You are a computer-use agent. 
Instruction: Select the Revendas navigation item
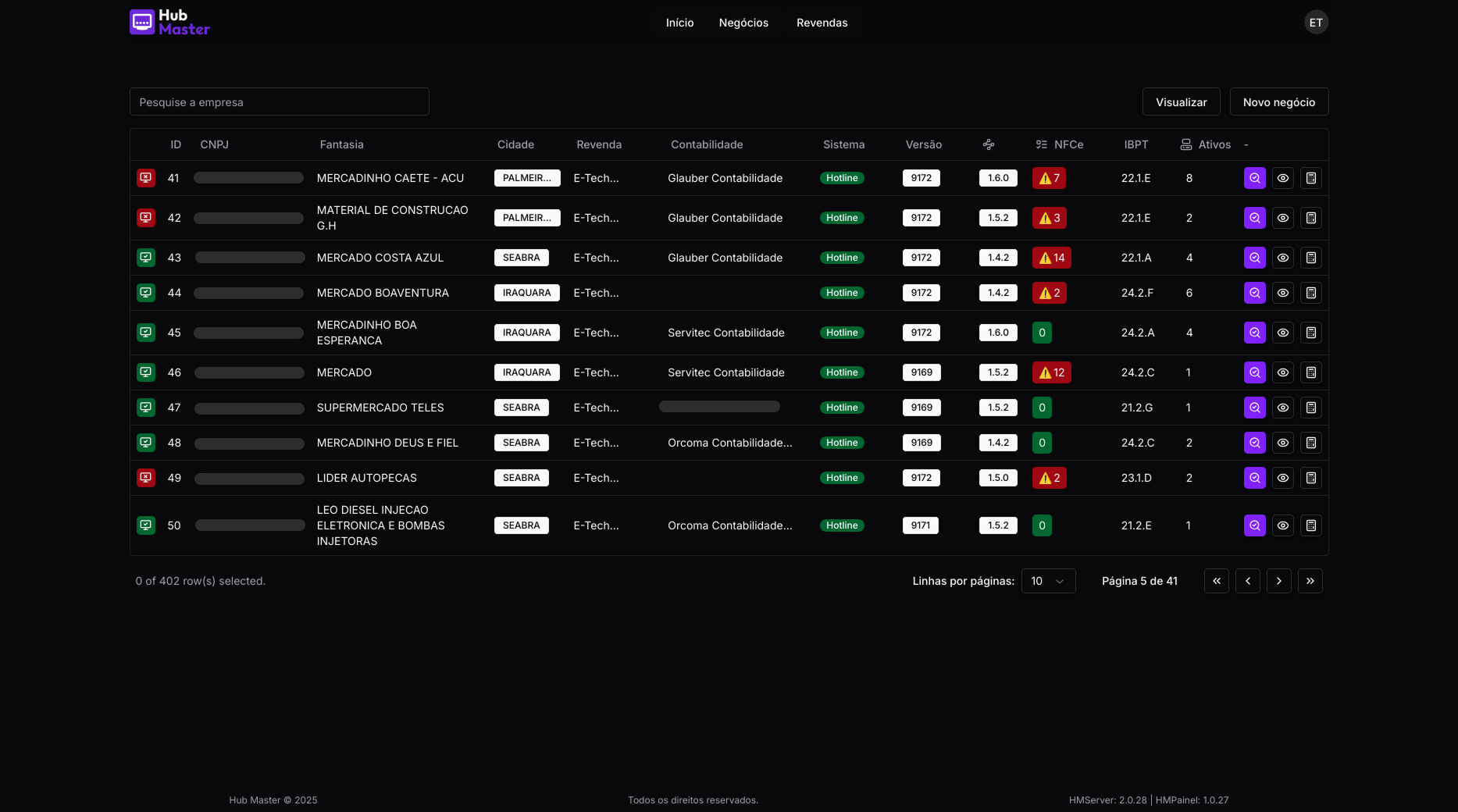tap(822, 23)
